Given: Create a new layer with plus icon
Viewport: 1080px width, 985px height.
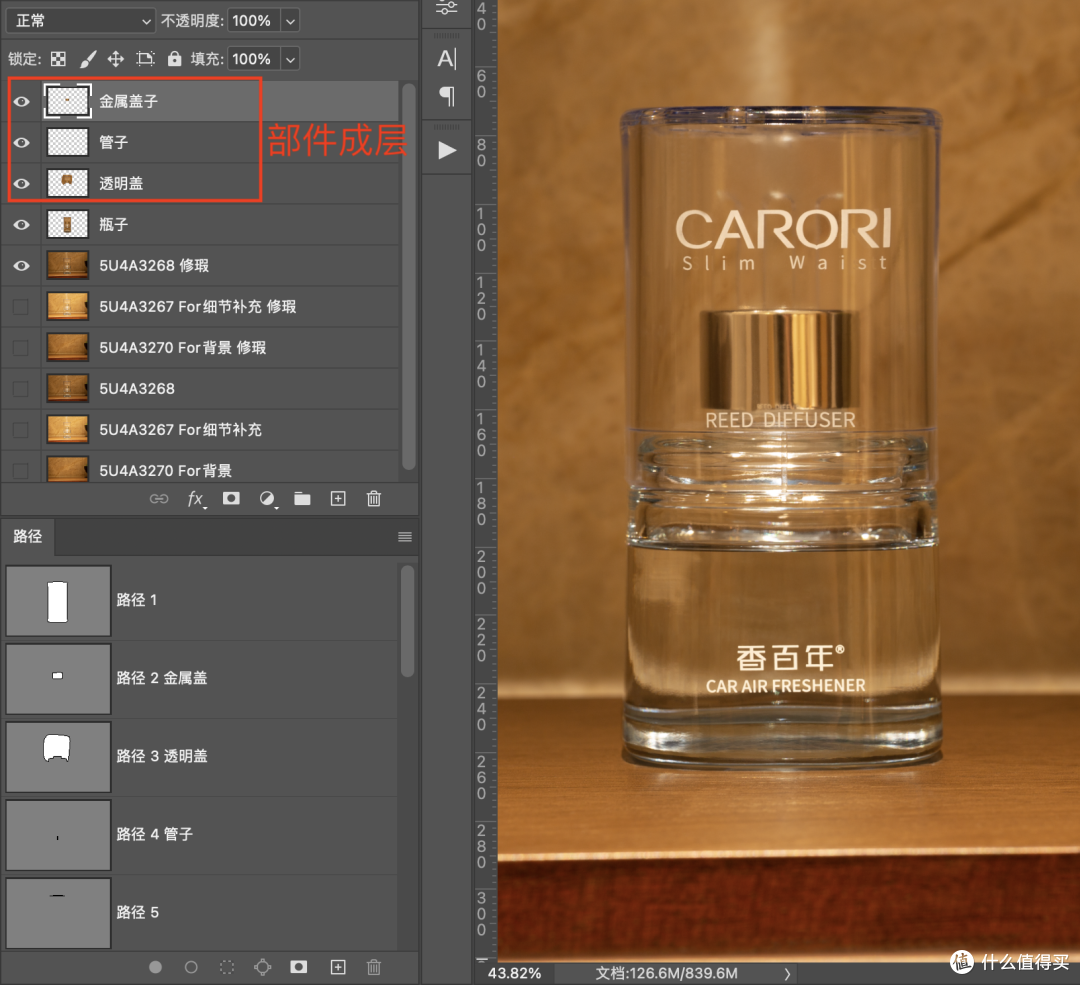Looking at the screenshot, I should (338, 499).
